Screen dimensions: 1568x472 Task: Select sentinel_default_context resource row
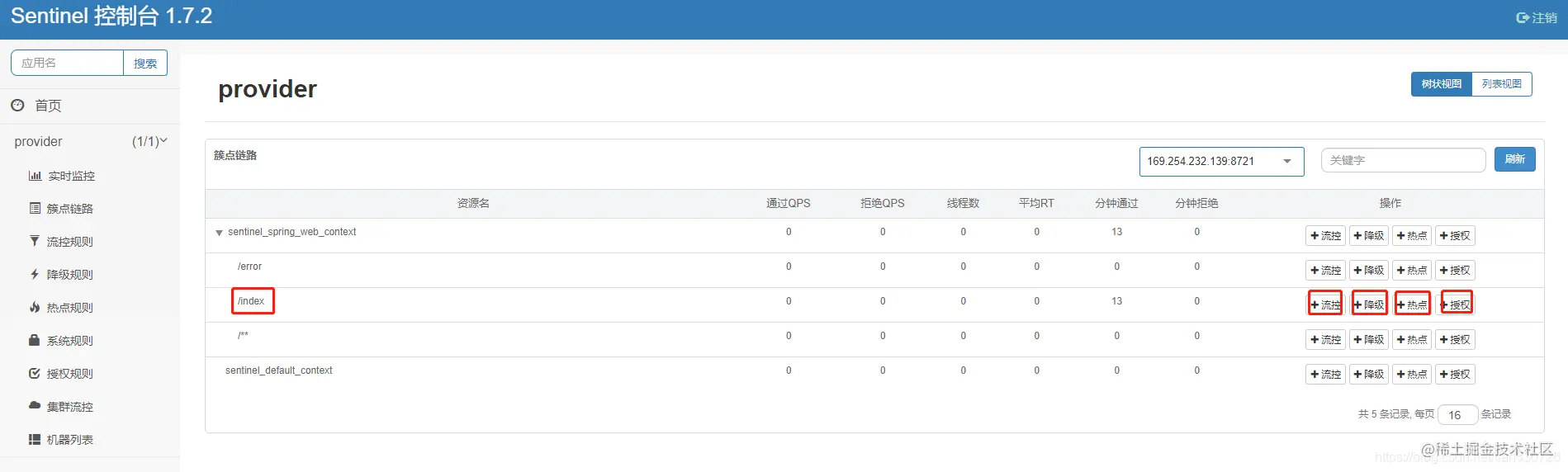pos(874,375)
